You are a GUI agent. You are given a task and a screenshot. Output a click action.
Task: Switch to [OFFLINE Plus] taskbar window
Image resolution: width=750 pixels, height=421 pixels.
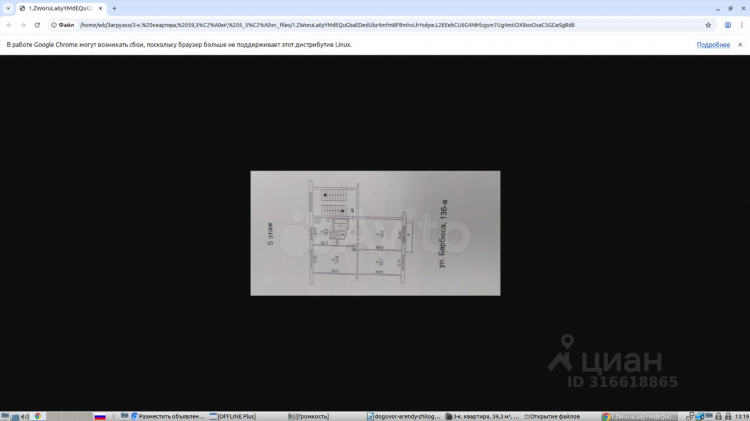[x=233, y=417]
